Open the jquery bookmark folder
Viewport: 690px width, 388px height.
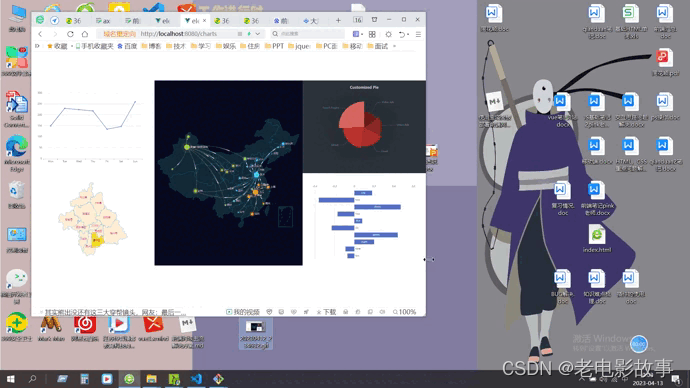point(300,46)
